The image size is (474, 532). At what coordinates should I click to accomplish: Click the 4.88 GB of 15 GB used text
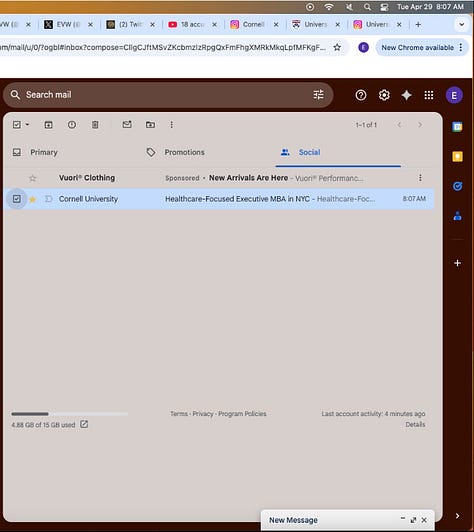[x=43, y=425]
